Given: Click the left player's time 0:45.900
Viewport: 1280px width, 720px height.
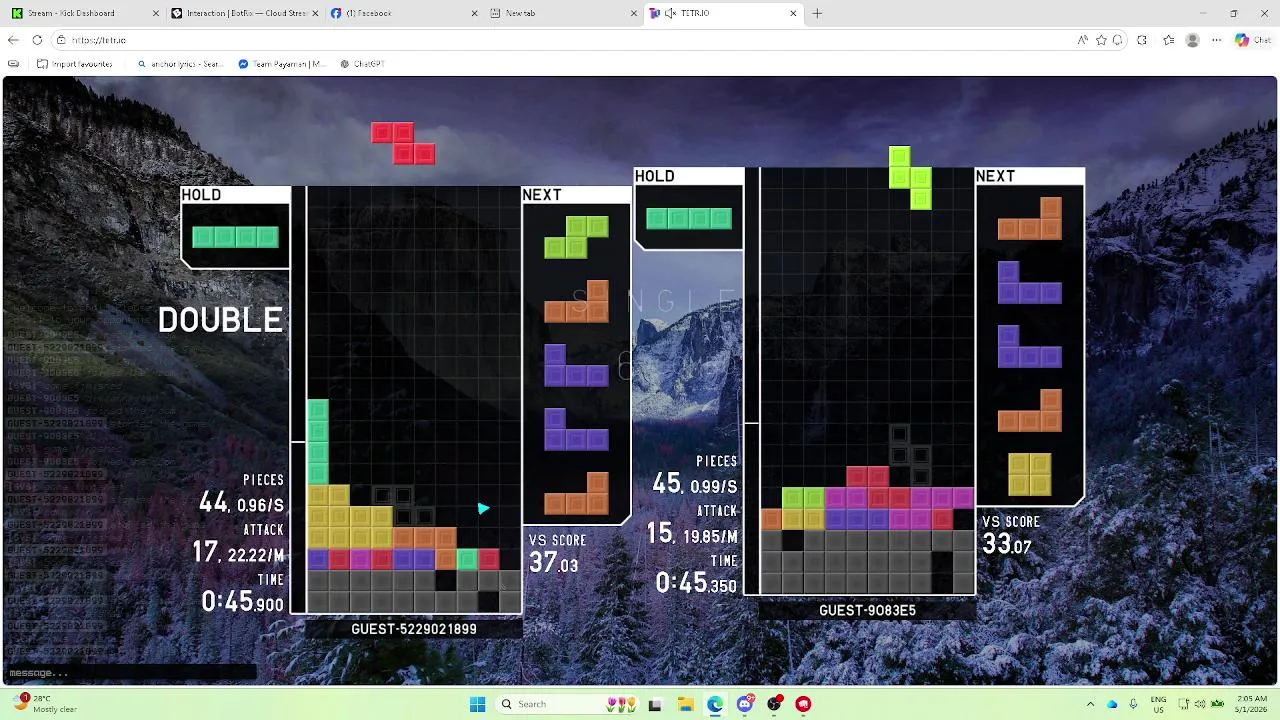Looking at the screenshot, I should [242, 601].
